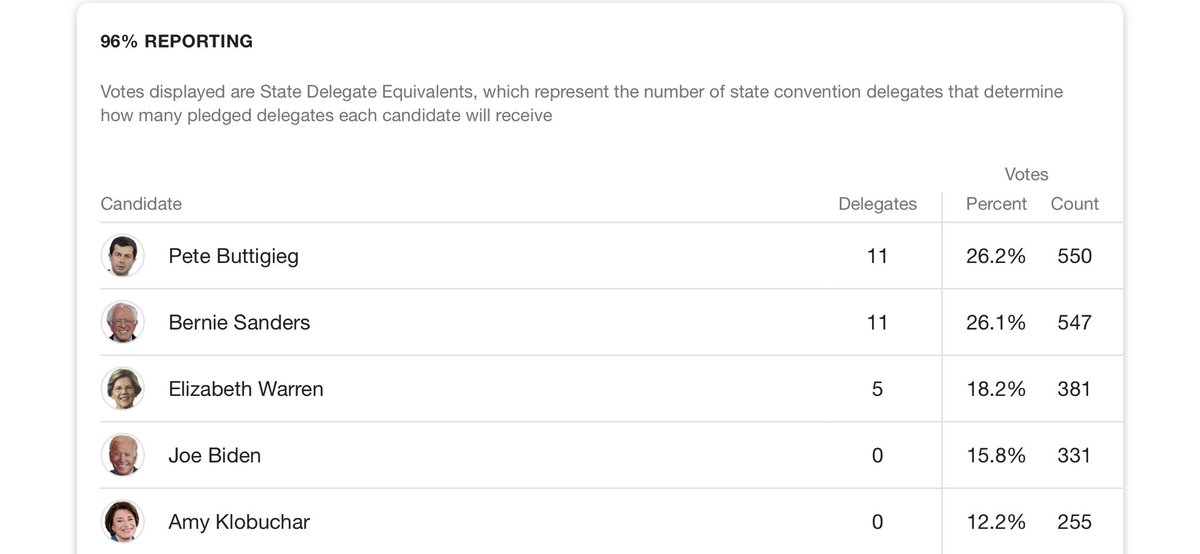Click Amy Klobuchar's avatar photo
The width and height of the screenshot is (1200, 554).
(x=123, y=522)
